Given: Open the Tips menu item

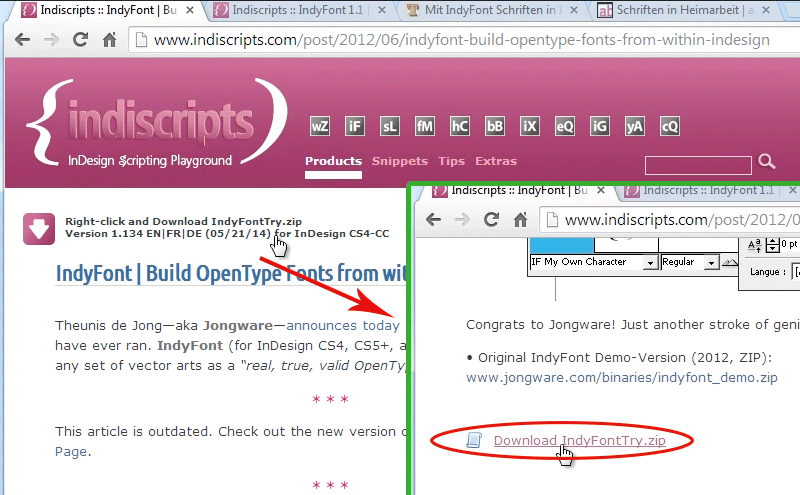Looking at the screenshot, I should coord(452,161).
